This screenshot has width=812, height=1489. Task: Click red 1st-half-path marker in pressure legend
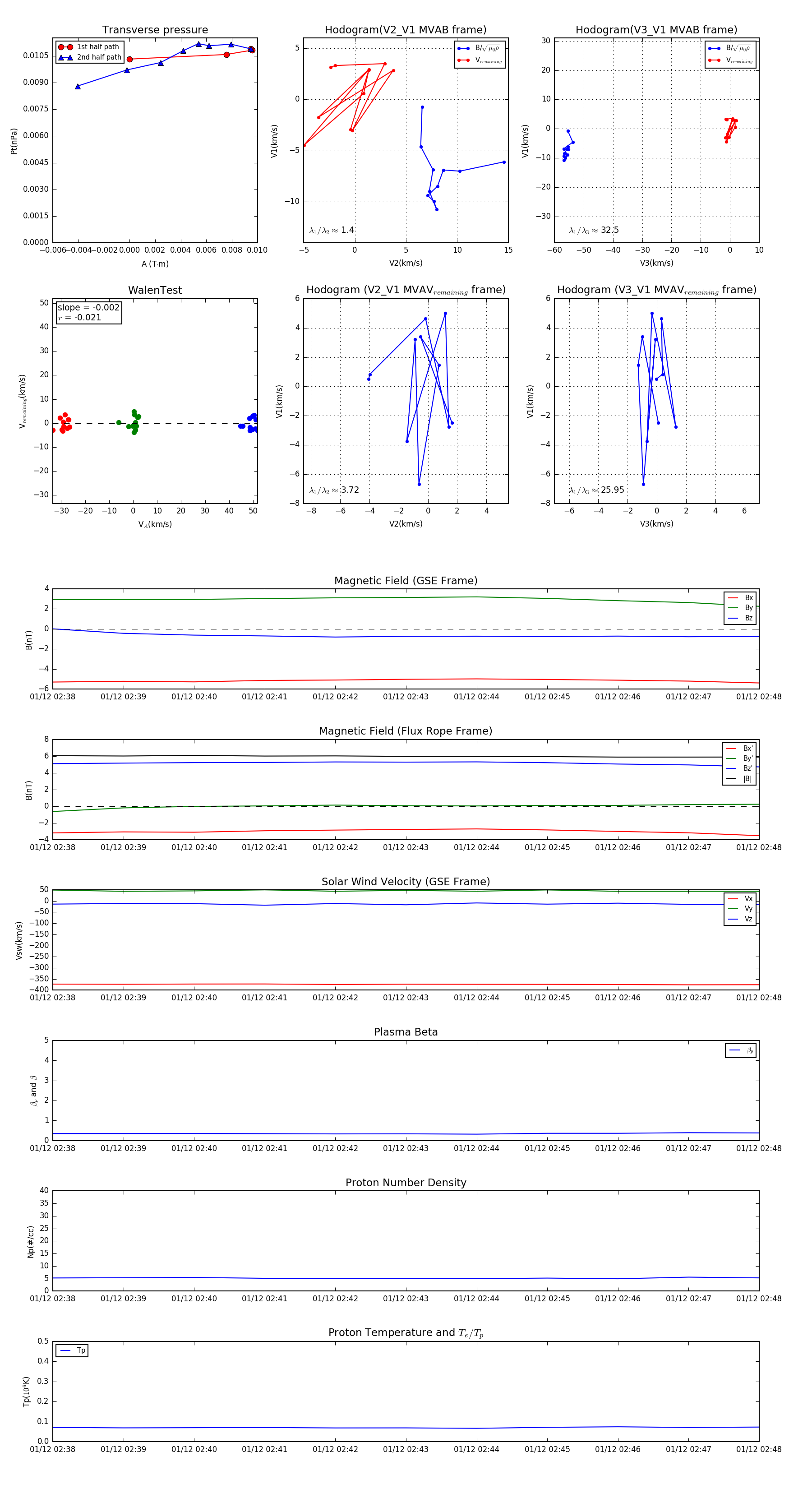pyautogui.click(x=65, y=47)
